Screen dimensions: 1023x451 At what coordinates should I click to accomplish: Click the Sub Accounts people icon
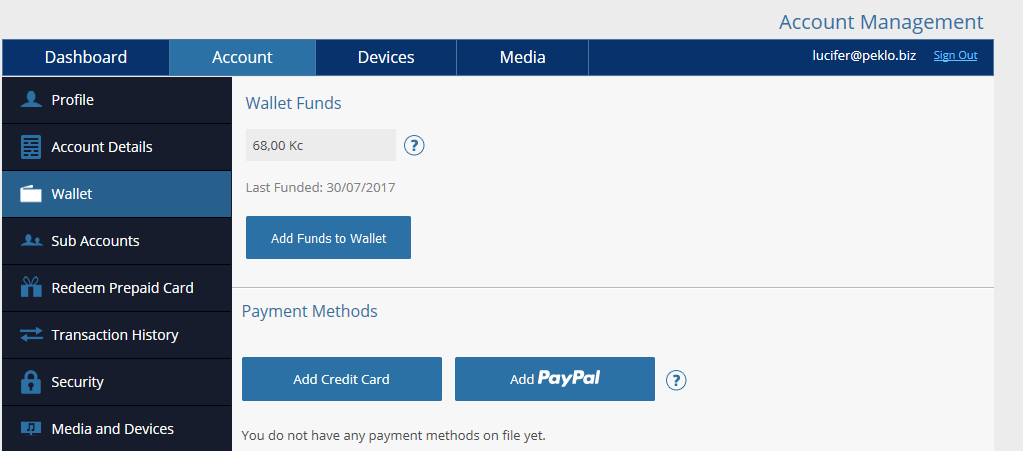click(31, 241)
